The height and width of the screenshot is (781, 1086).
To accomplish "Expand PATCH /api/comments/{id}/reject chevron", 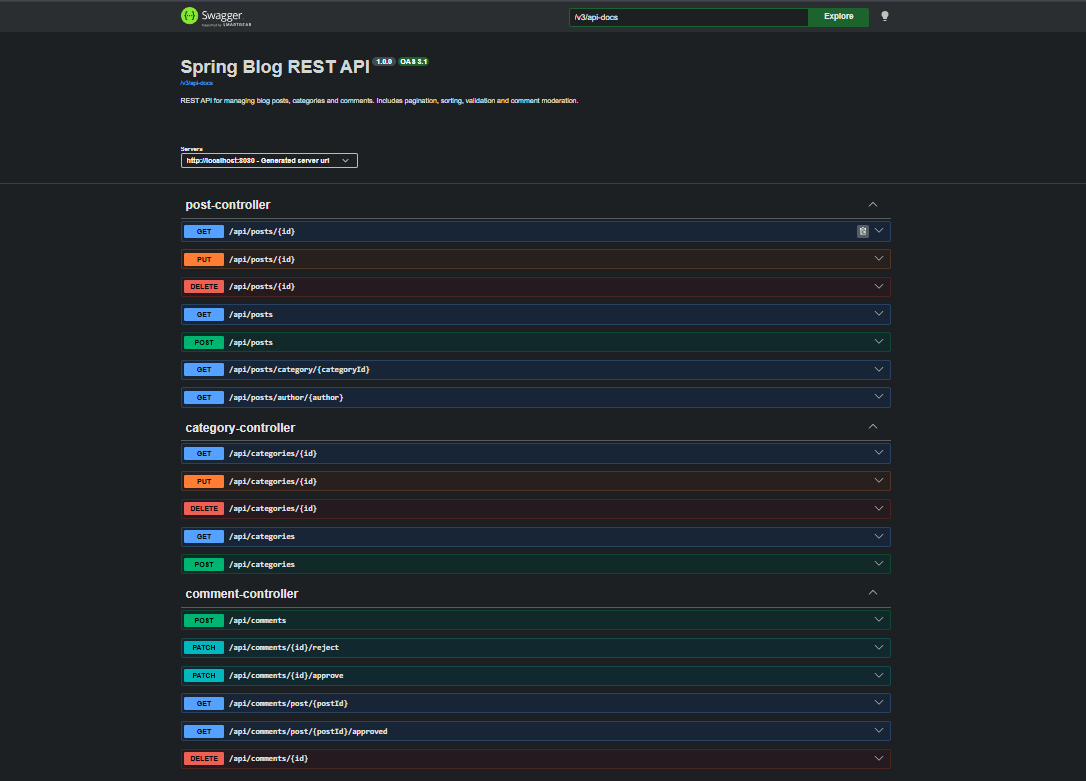I will pos(879,647).
